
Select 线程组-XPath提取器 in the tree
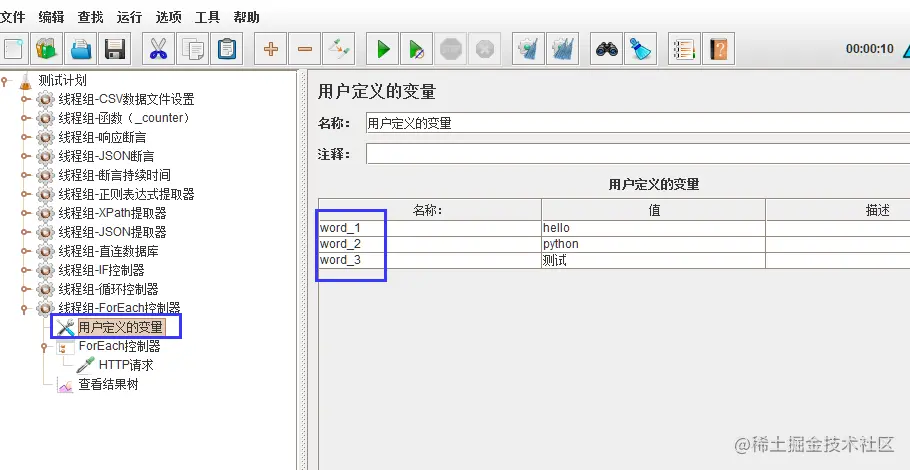[x=113, y=214]
